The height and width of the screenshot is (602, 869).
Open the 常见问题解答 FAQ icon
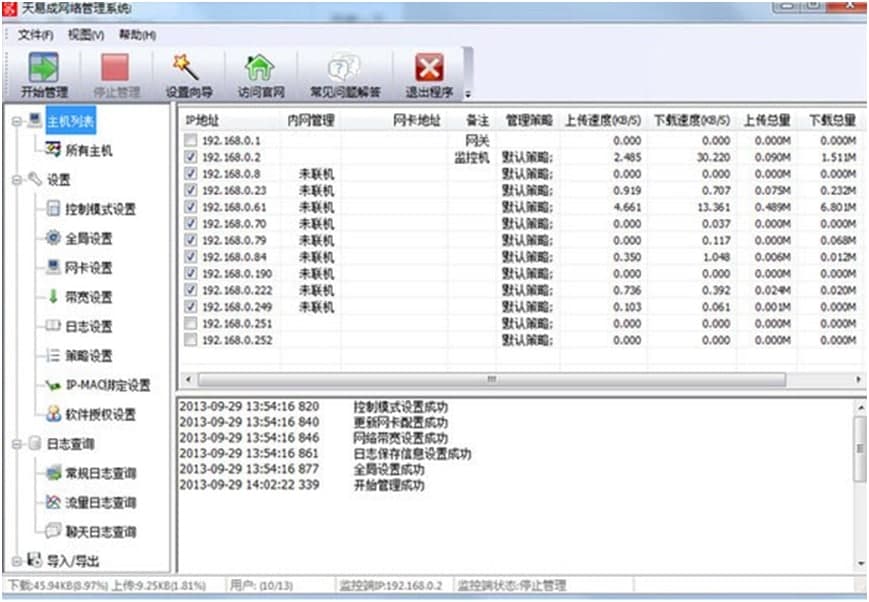344,68
